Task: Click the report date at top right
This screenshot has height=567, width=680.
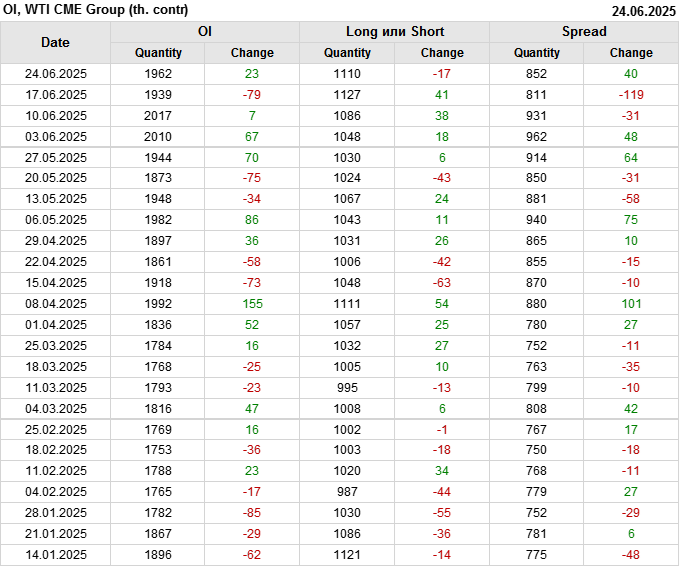Action: [x=643, y=11]
